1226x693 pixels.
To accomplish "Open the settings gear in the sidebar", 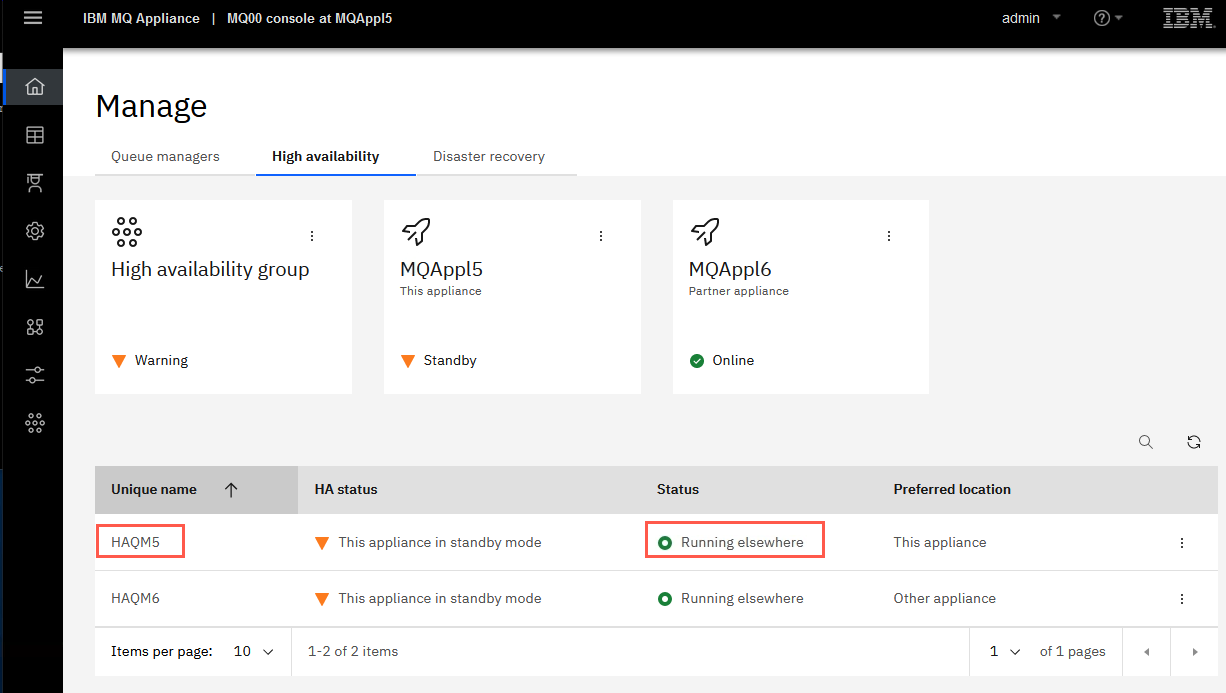I will (34, 231).
